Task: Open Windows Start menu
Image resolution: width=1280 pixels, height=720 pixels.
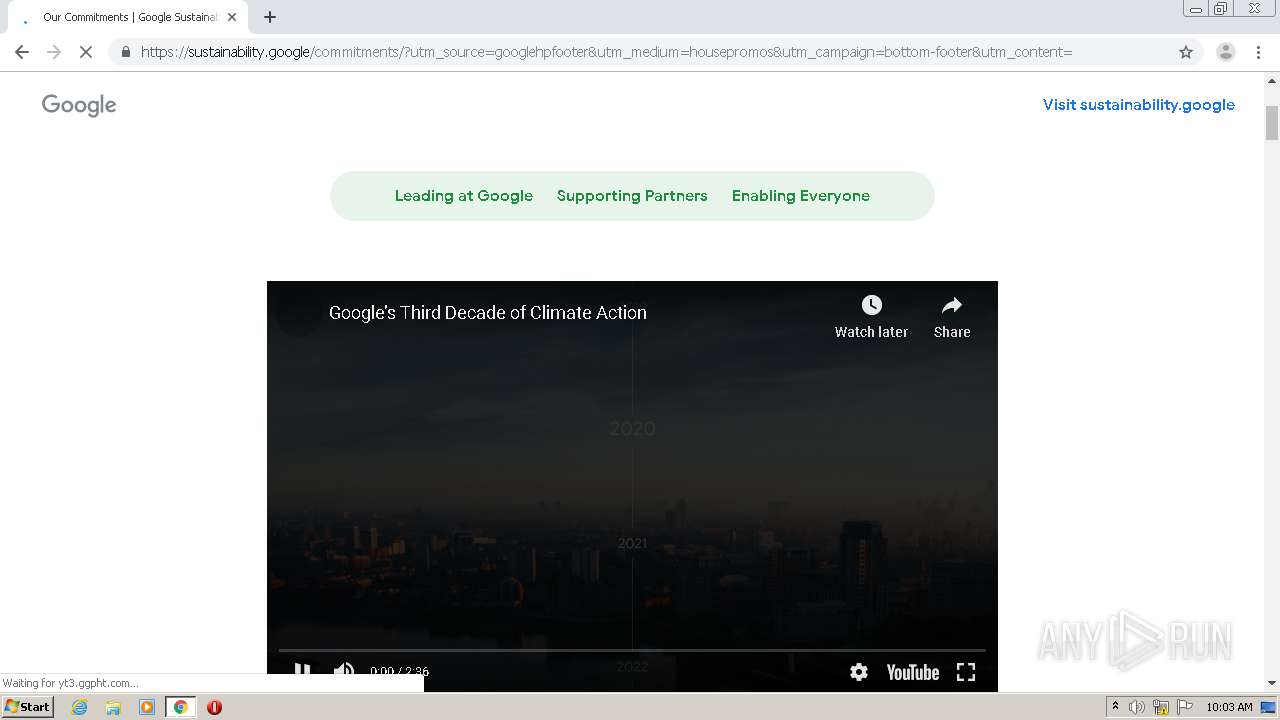Action: point(28,707)
